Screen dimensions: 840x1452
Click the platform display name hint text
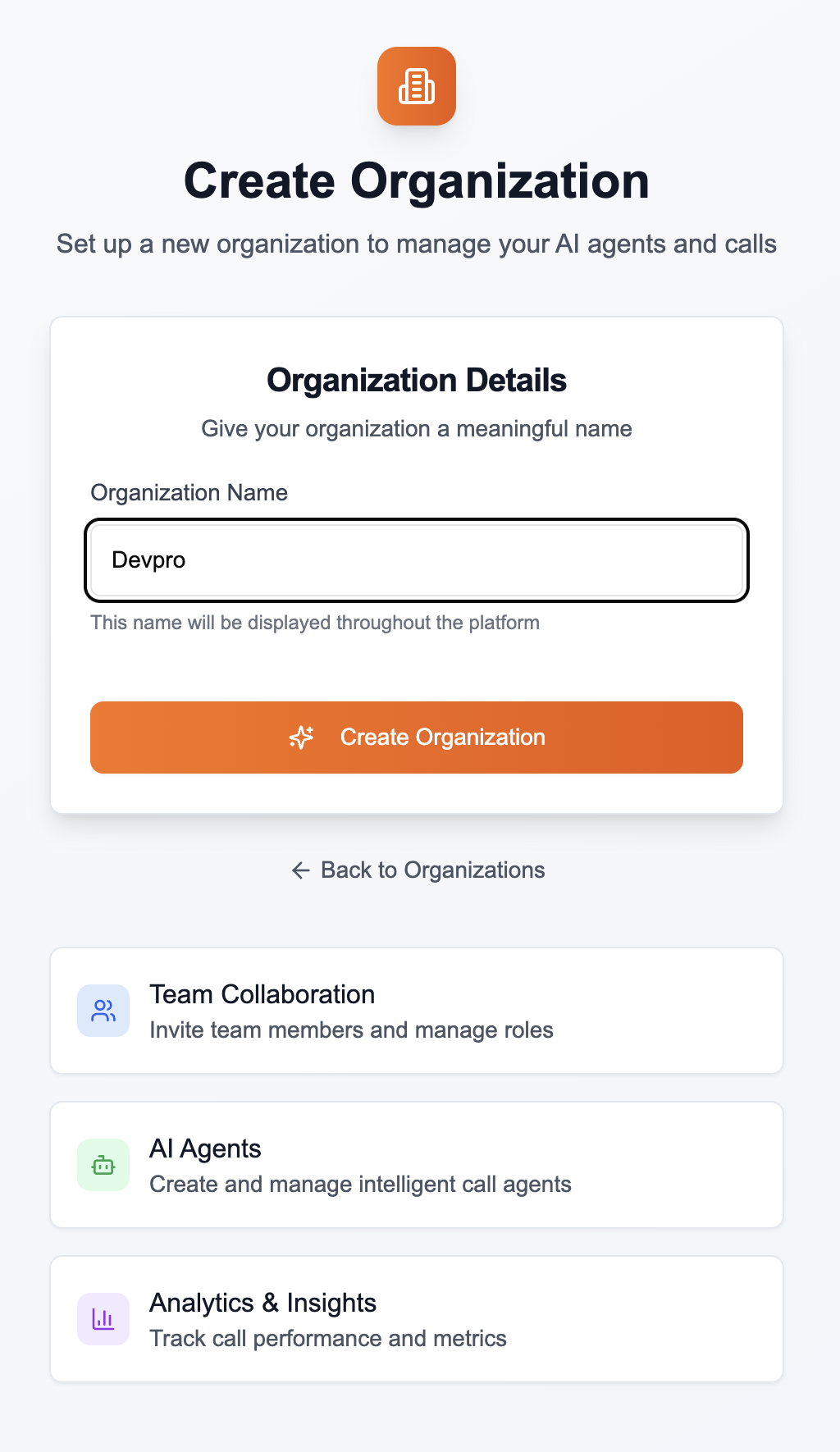coord(315,623)
